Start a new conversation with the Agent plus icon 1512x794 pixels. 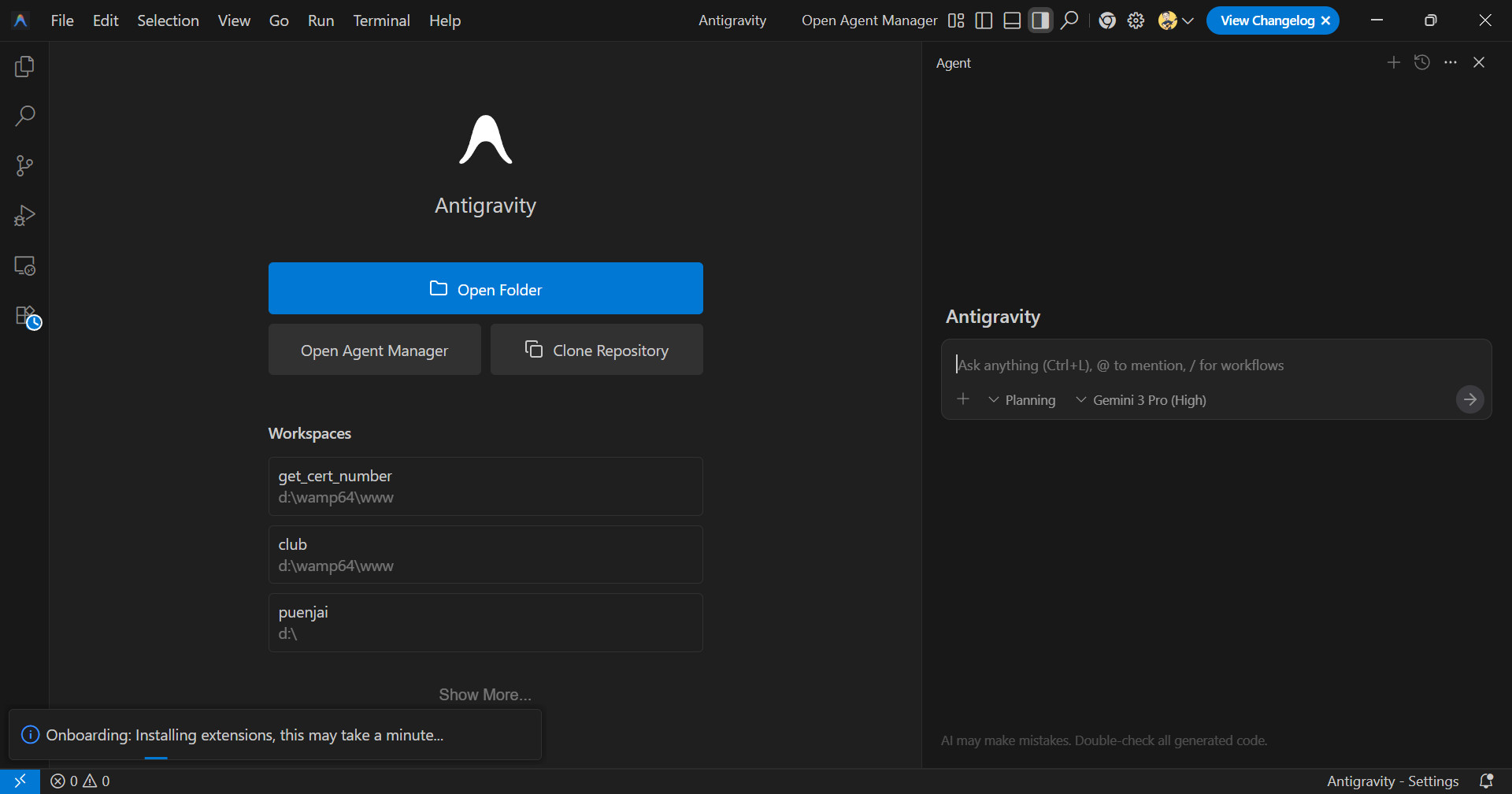point(1394,62)
